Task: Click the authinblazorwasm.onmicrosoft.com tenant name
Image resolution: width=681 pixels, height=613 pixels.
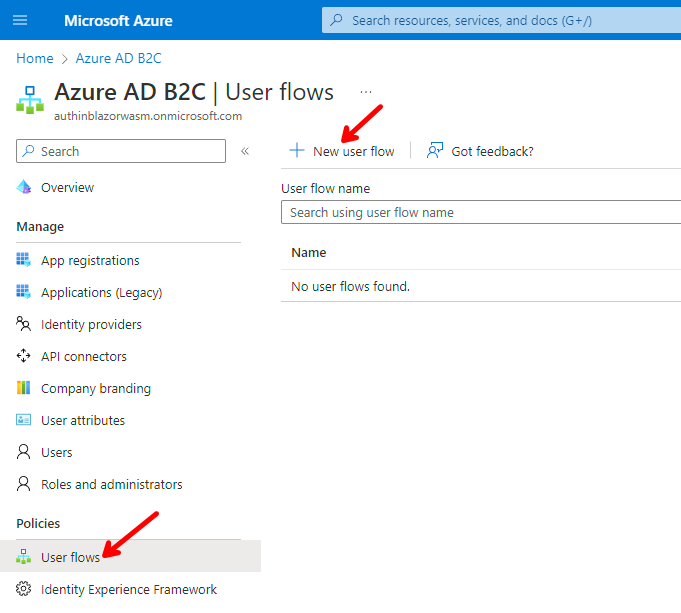Action: point(148,116)
